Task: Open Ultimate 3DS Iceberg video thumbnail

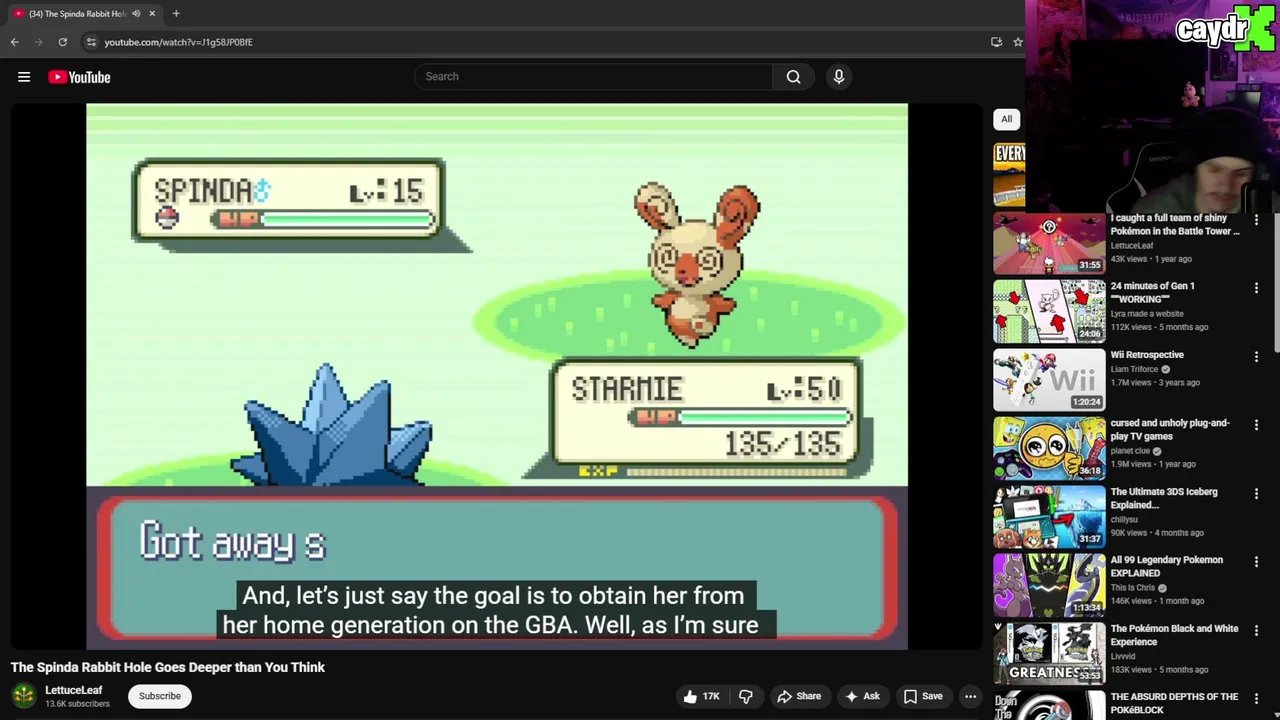Action: [1049, 517]
